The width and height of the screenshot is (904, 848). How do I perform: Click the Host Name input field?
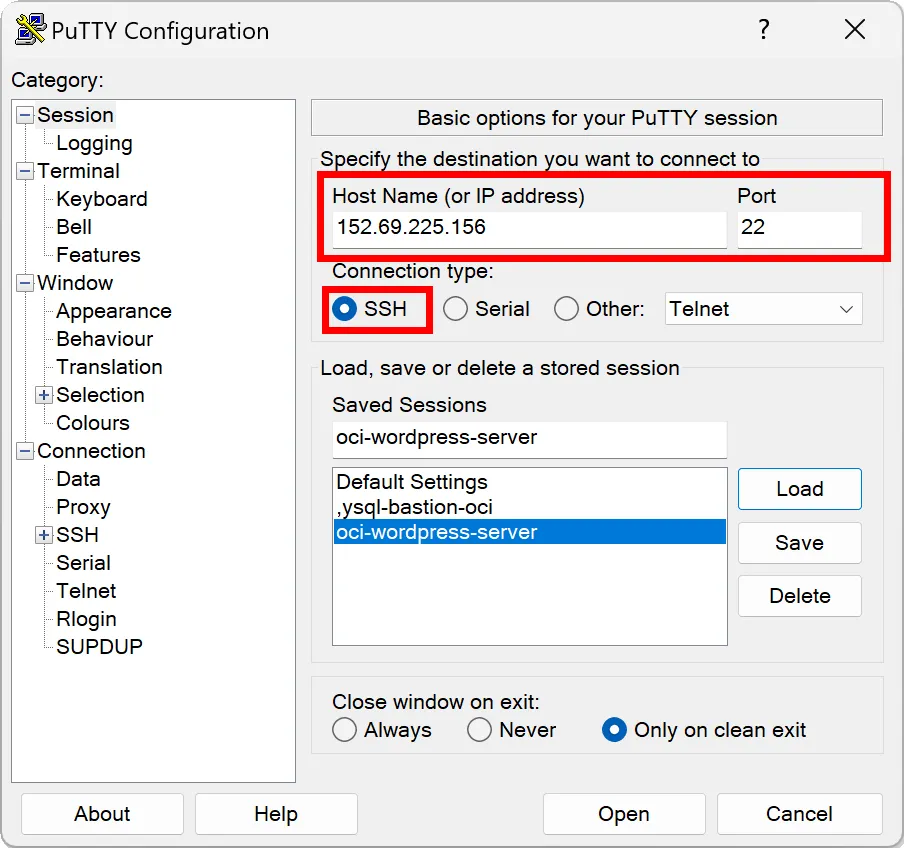(529, 228)
